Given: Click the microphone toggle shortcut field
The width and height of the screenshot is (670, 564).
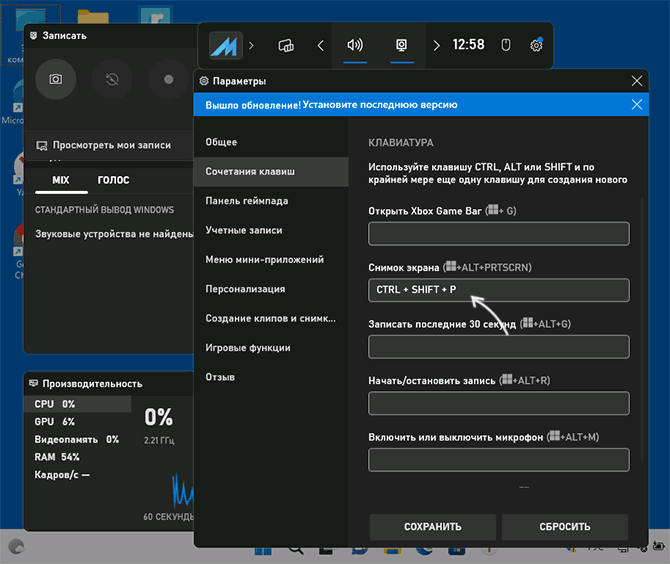Looking at the screenshot, I should pos(499,460).
